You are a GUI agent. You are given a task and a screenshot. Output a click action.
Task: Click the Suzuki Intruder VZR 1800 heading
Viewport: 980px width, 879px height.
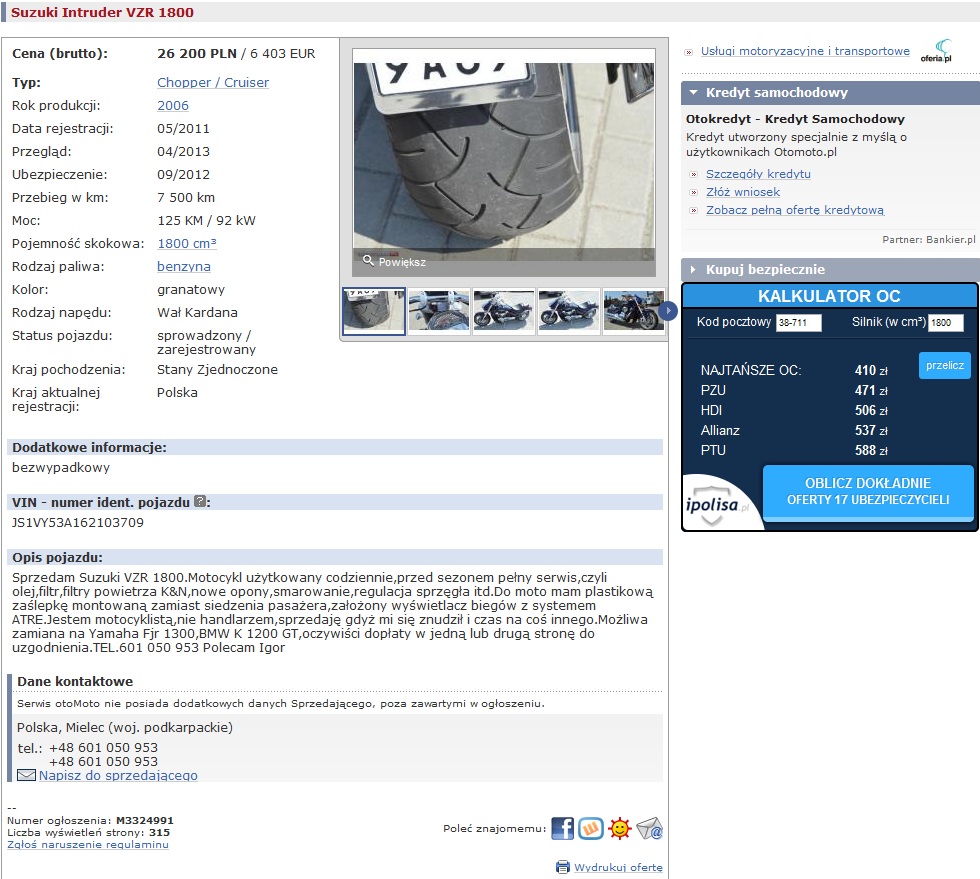pos(102,13)
